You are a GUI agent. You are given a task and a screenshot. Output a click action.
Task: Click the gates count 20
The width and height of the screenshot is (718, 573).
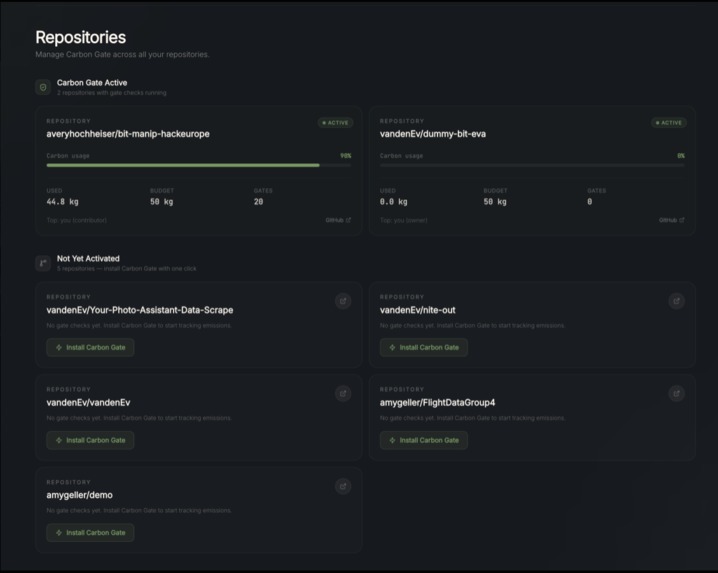pyautogui.click(x=259, y=202)
